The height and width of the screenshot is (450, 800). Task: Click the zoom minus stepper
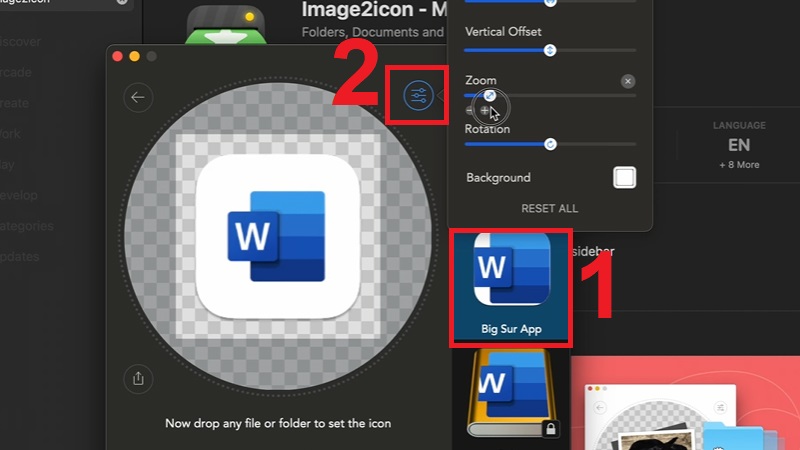click(470, 110)
